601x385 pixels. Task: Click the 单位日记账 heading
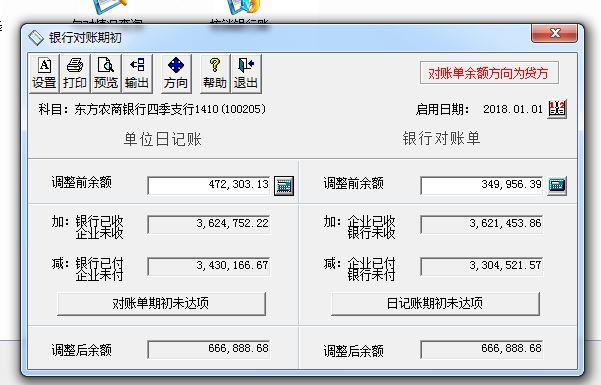[163, 139]
